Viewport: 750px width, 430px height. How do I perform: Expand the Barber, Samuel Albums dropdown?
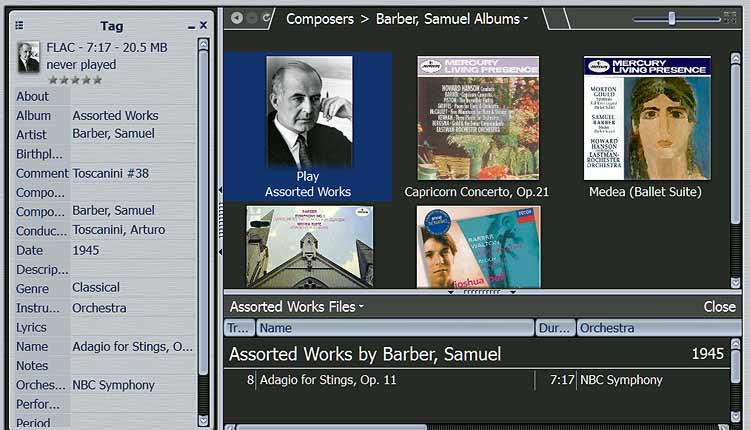pos(525,19)
